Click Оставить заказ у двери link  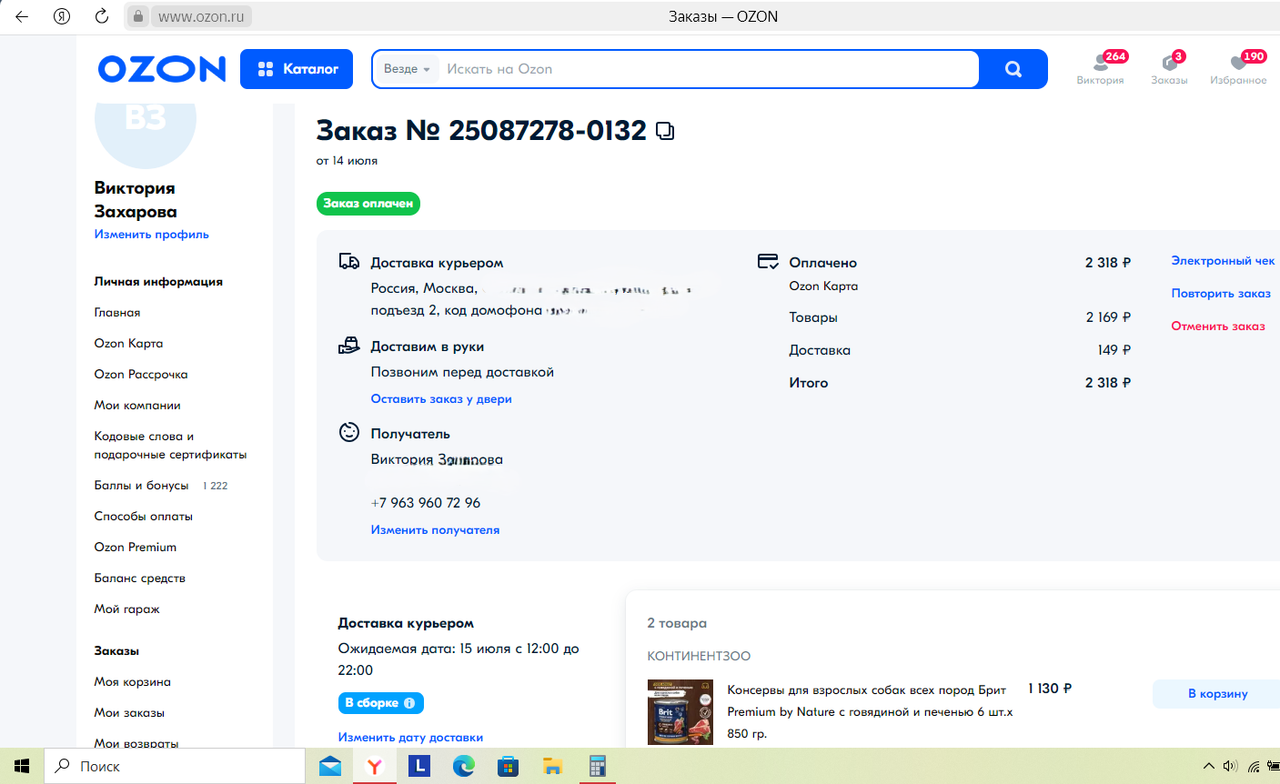(x=441, y=399)
